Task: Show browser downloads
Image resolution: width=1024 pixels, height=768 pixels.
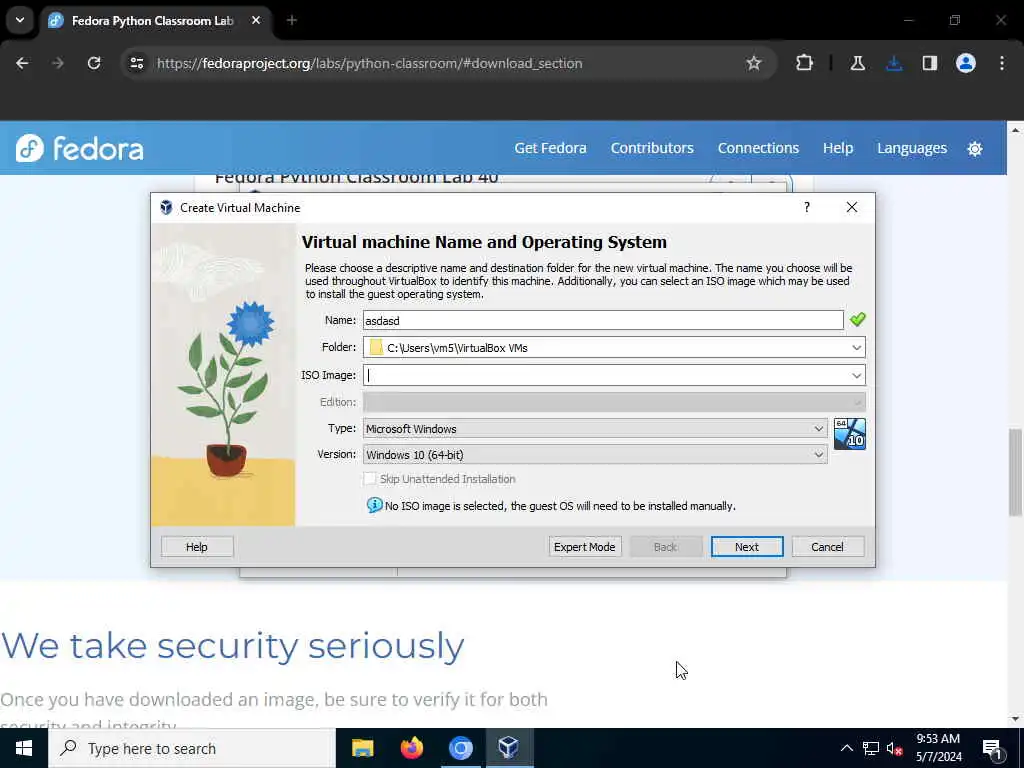Action: point(894,63)
